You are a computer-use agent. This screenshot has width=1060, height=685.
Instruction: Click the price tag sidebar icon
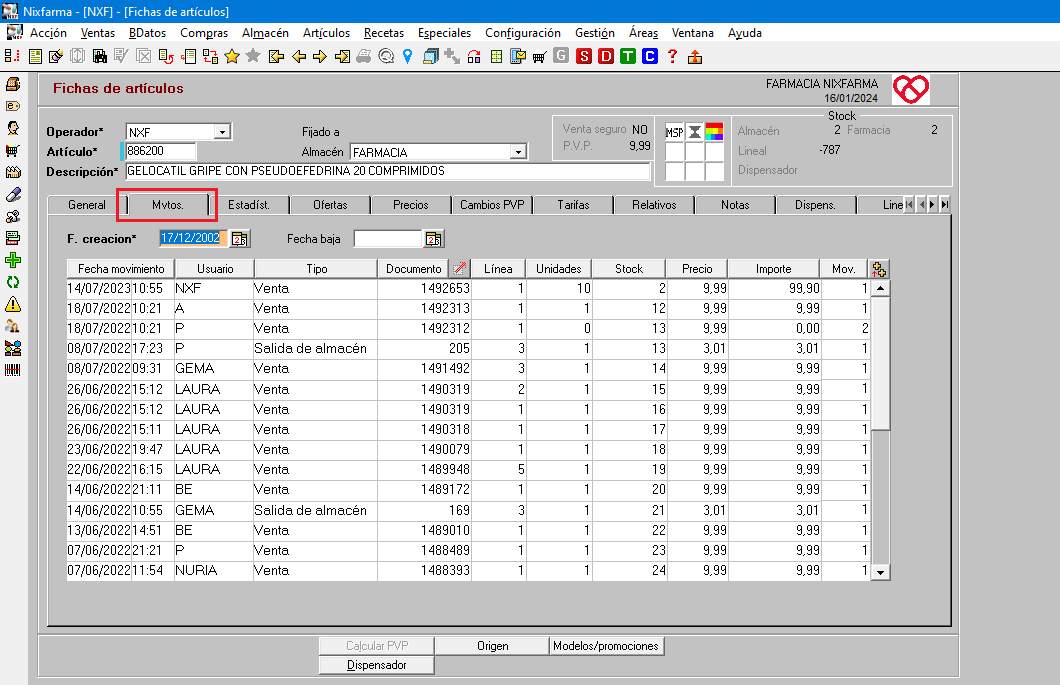tap(13, 106)
